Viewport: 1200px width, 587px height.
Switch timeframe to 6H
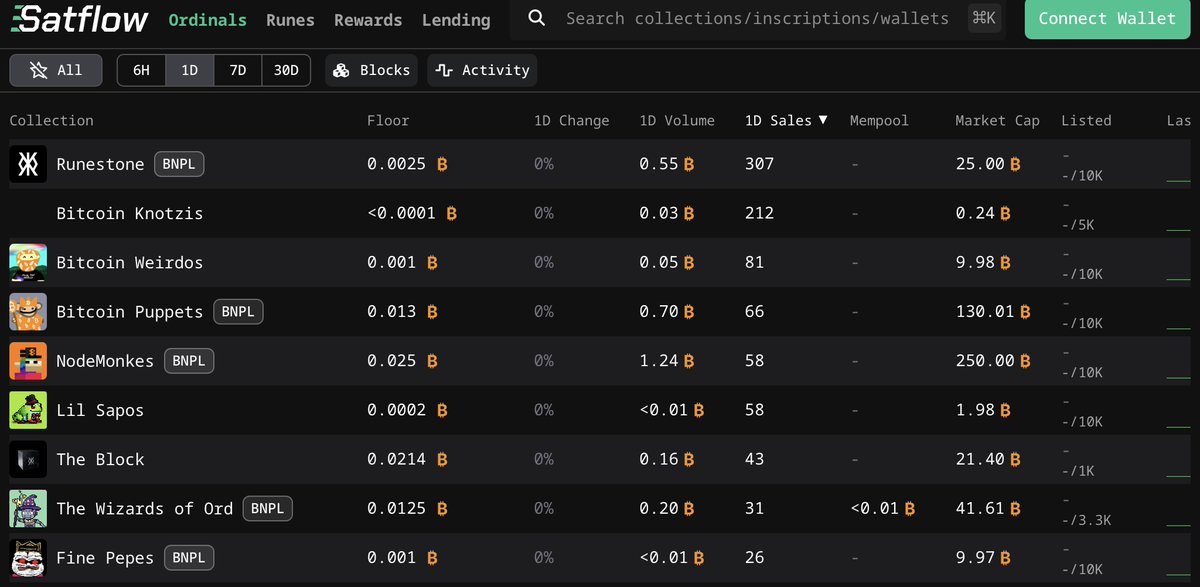[140, 70]
